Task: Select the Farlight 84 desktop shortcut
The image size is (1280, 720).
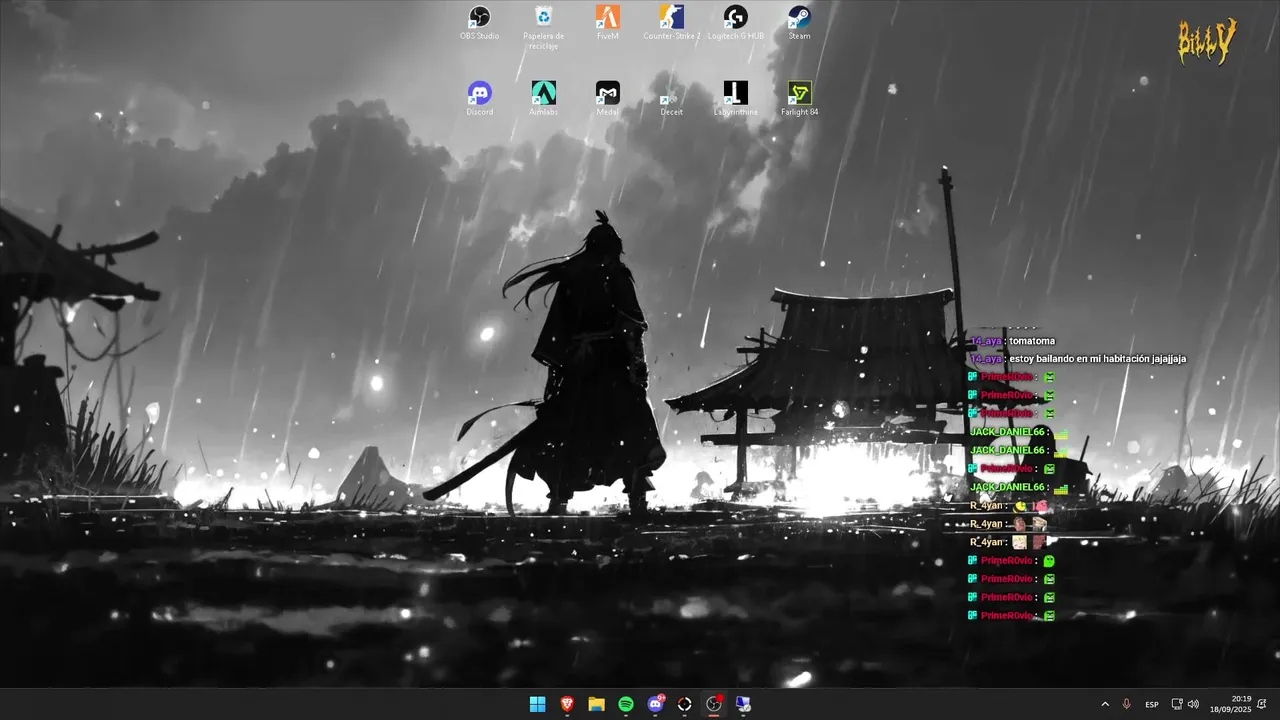Action: pyautogui.click(x=799, y=99)
